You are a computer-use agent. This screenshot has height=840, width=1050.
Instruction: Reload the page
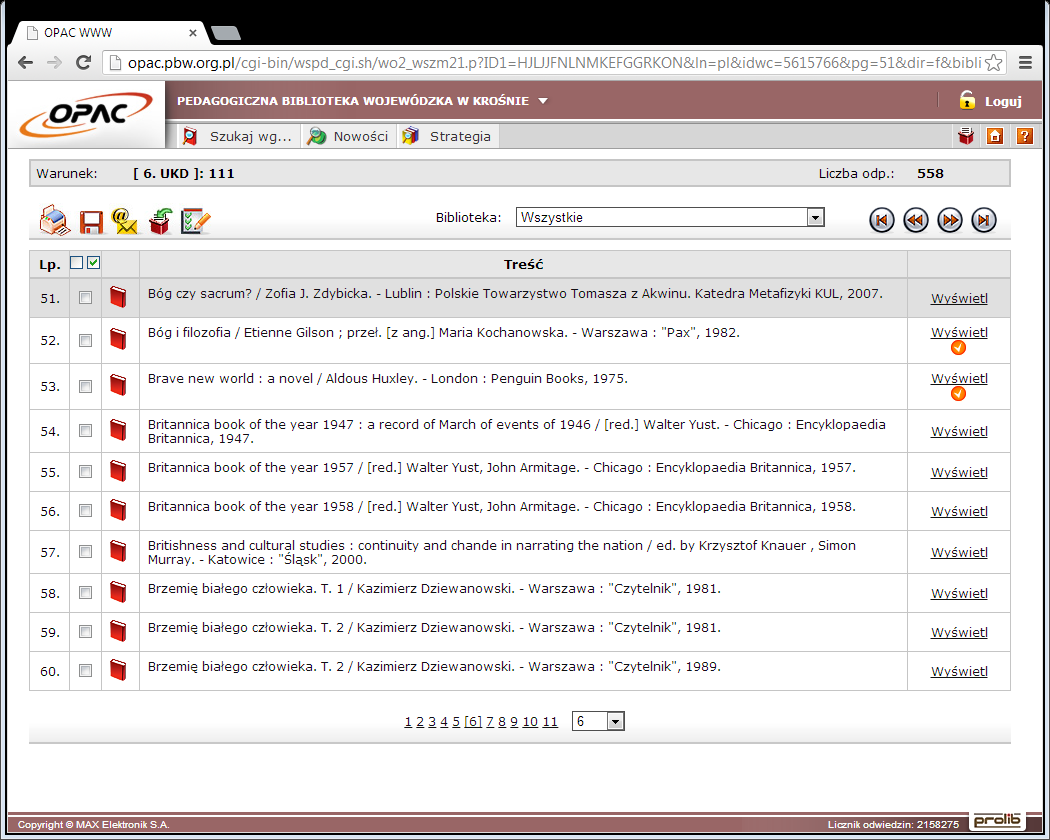point(83,62)
